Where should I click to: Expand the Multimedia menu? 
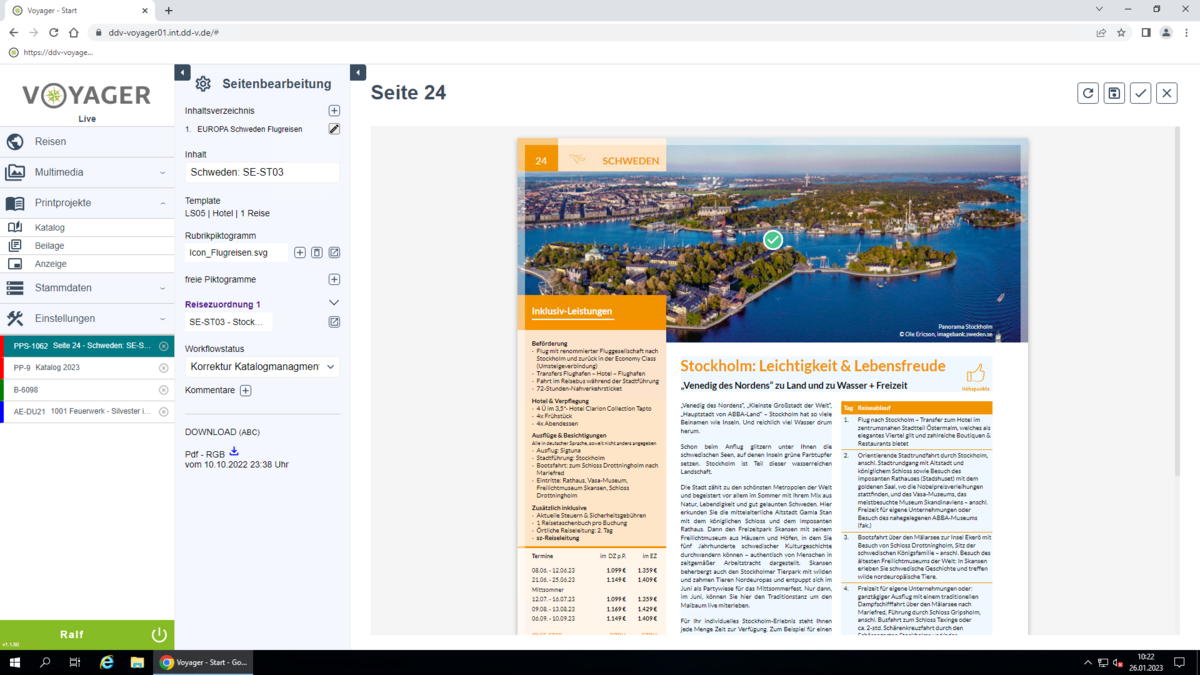(87, 172)
